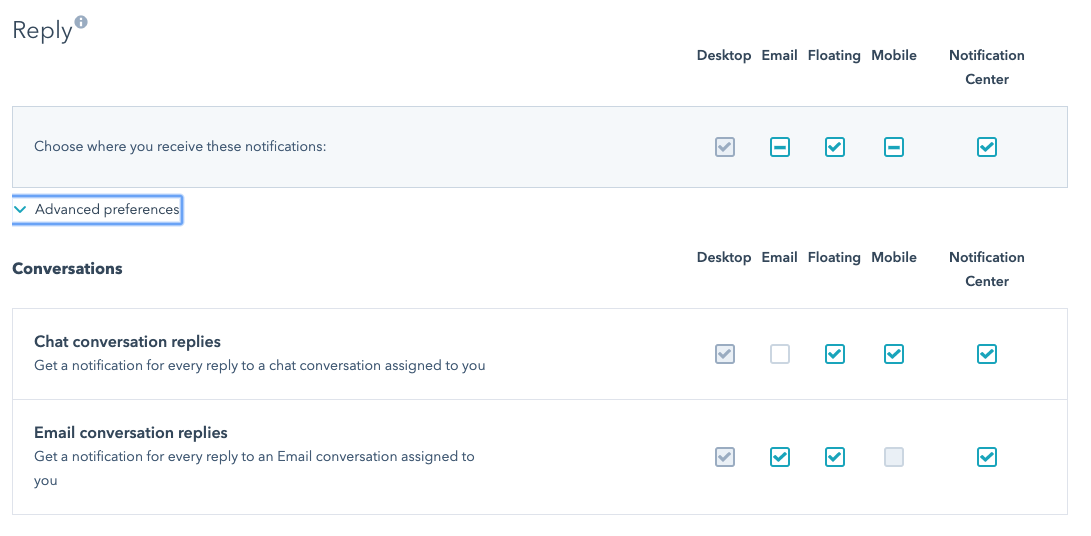The image size is (1091, 536).
Task: Click Desktop checkbox for Chat conversation replies
Action: coord(725,354)
